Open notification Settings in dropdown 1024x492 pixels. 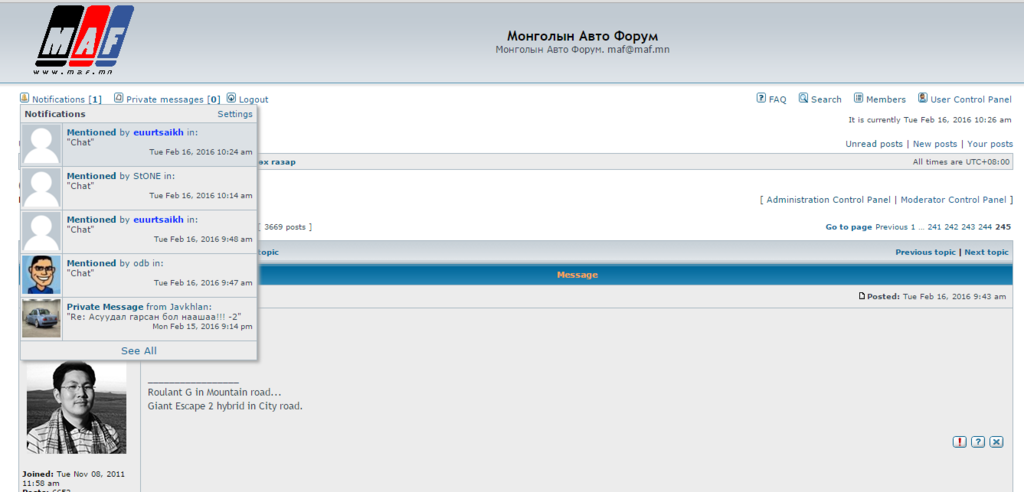click(235, 114)
